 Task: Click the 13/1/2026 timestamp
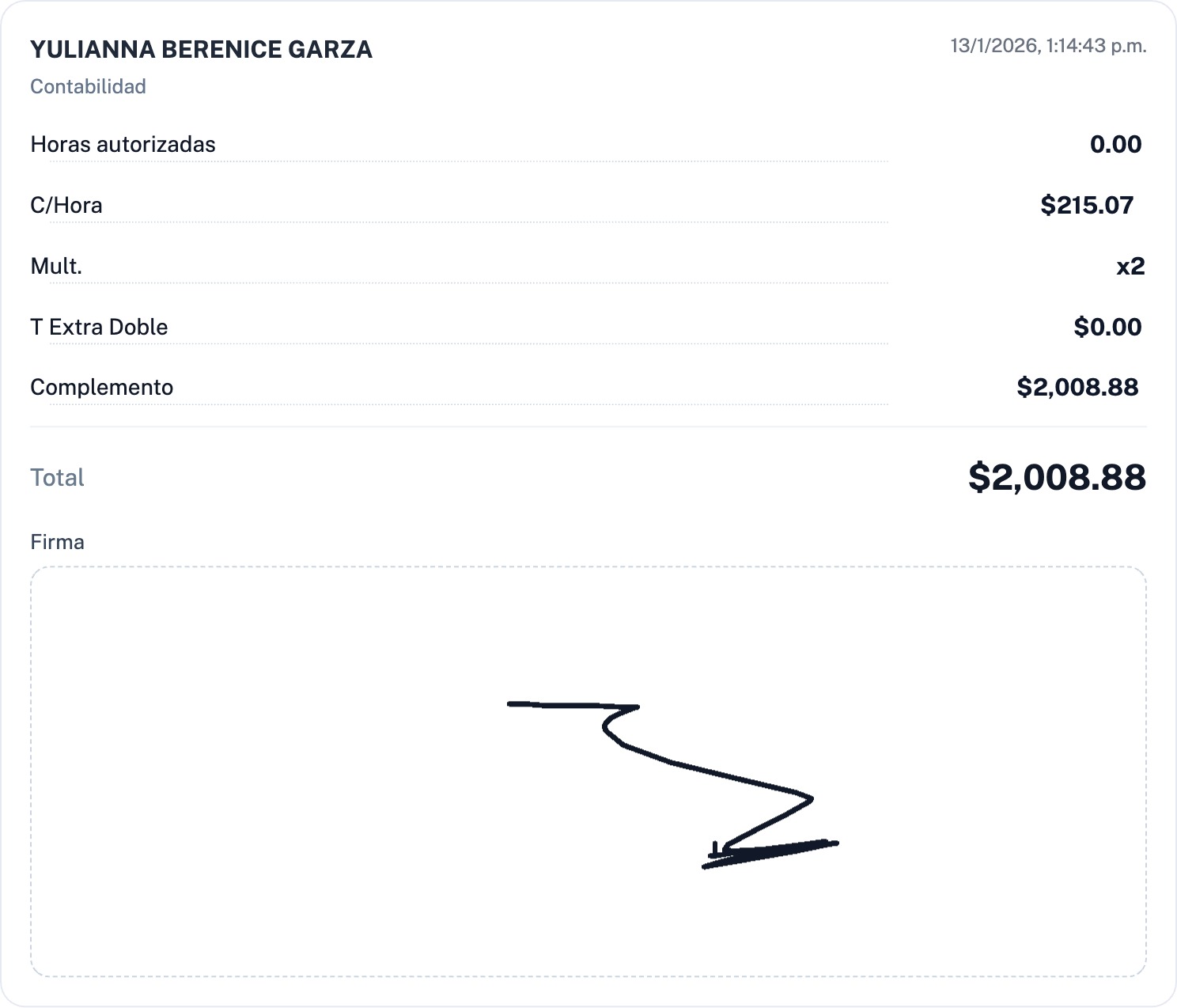point(1048,46)
